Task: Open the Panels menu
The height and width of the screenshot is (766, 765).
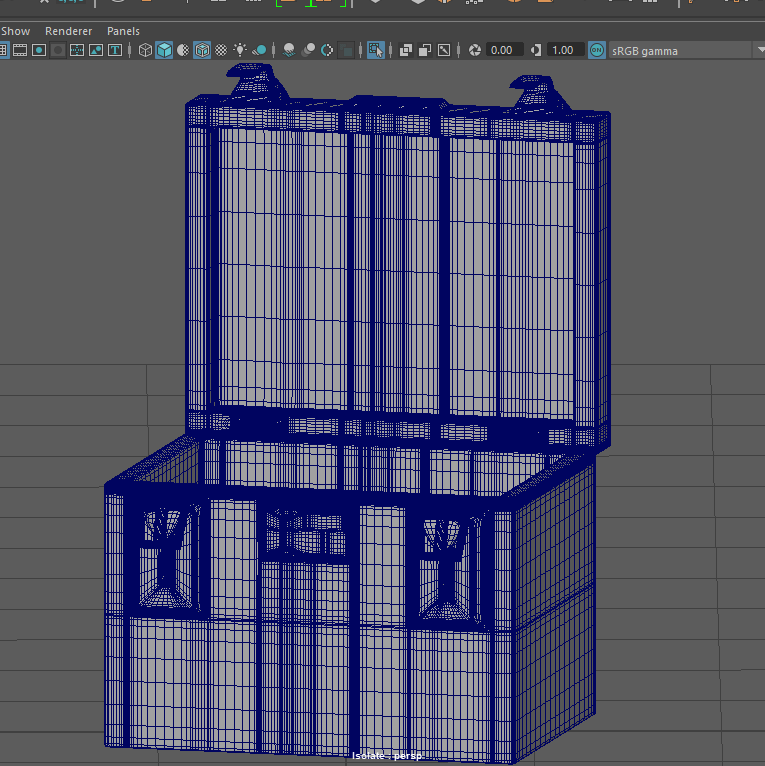Action: [x=123, y=31]
